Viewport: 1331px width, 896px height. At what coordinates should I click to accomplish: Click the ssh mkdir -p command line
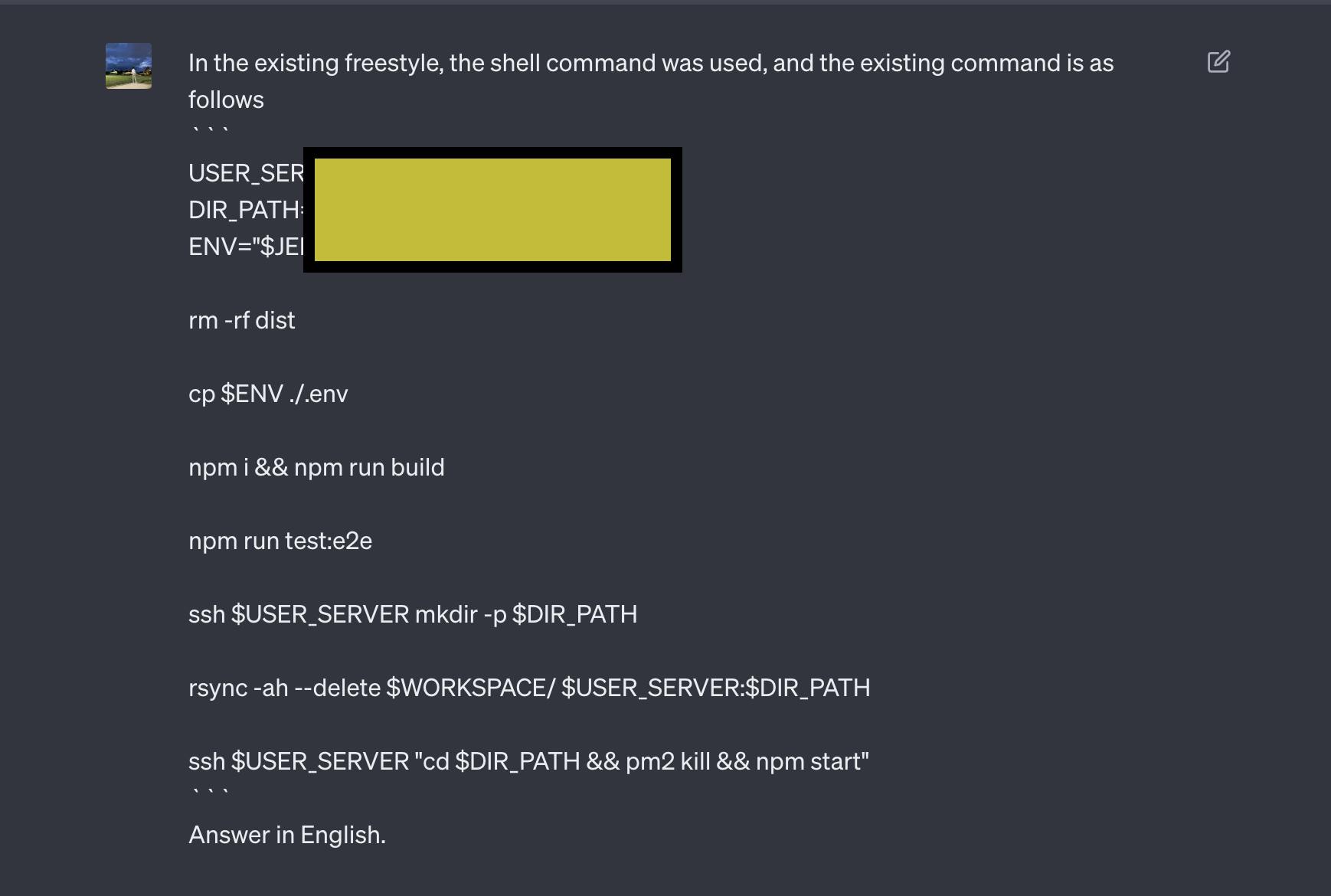tap(413, 614)
